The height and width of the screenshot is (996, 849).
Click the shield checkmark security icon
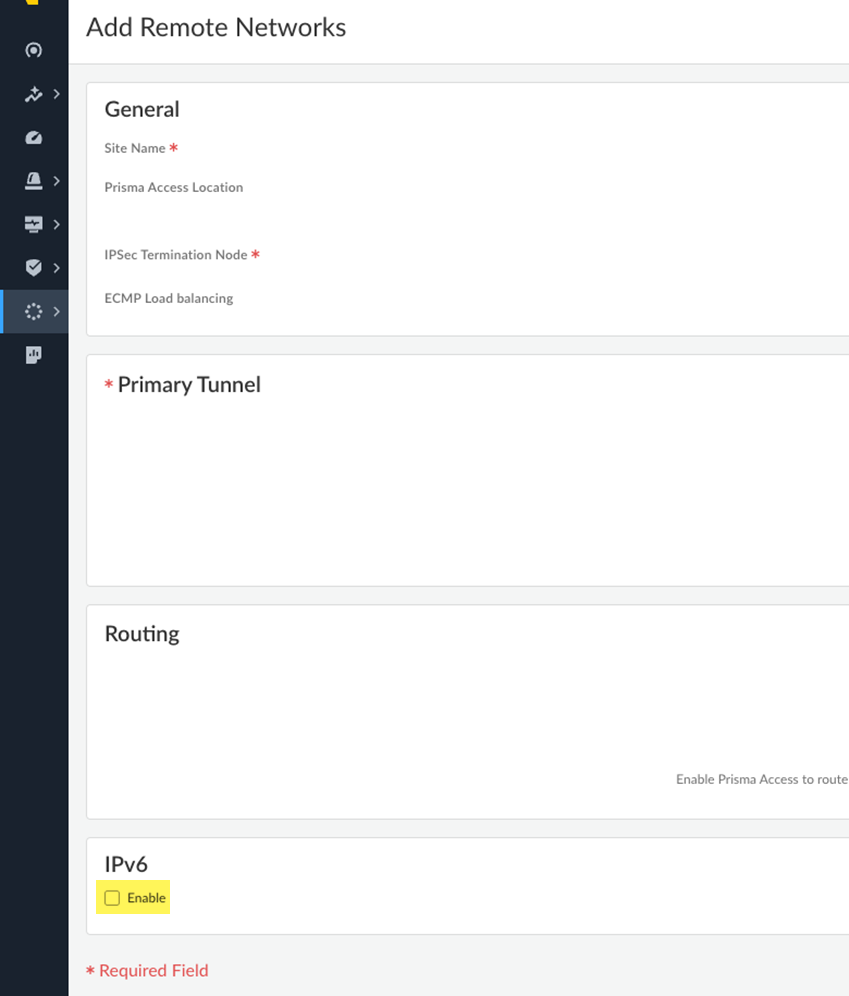click(34, 267)
